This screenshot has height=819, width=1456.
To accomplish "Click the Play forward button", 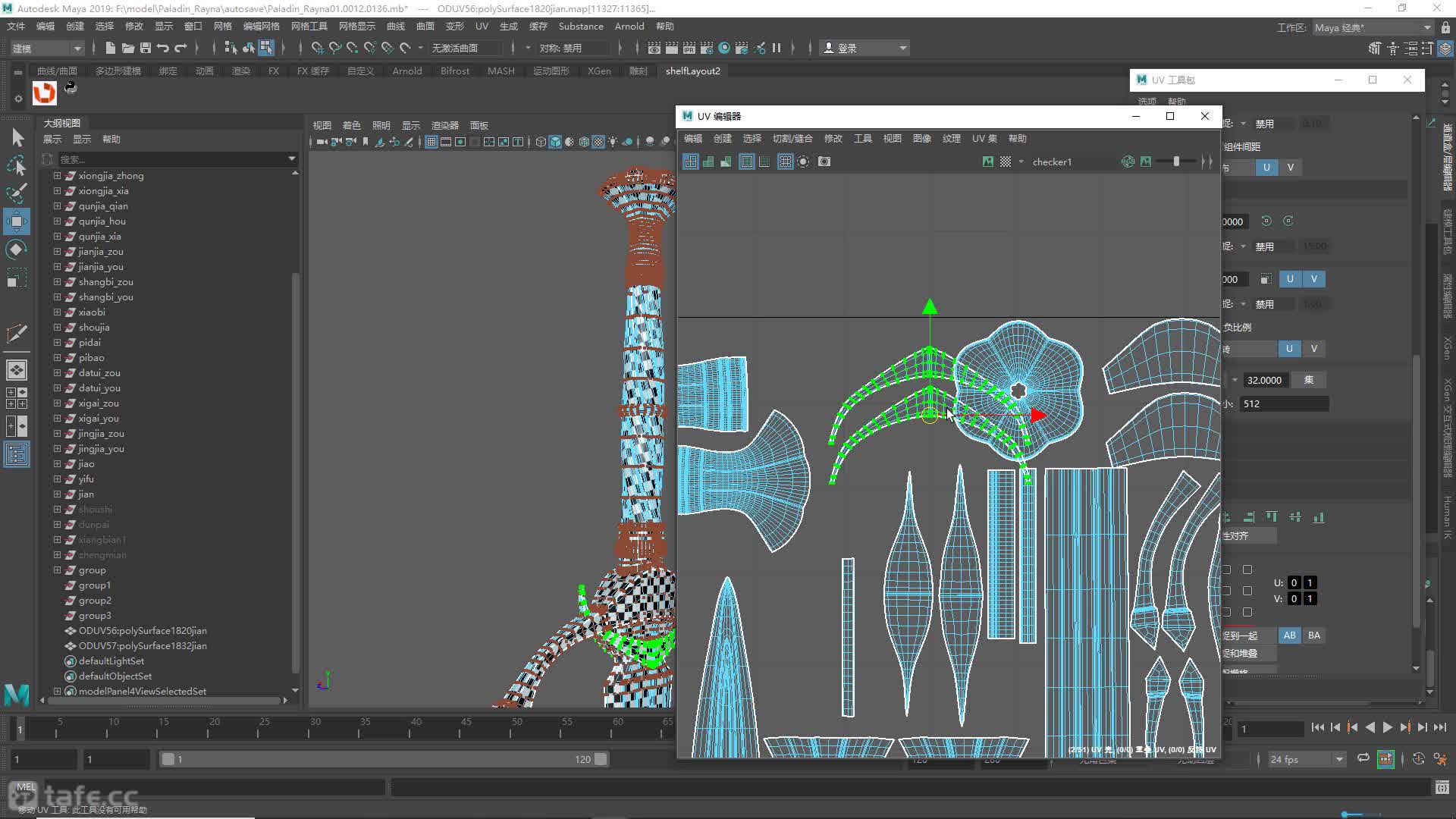I will tap(1387, 727).
